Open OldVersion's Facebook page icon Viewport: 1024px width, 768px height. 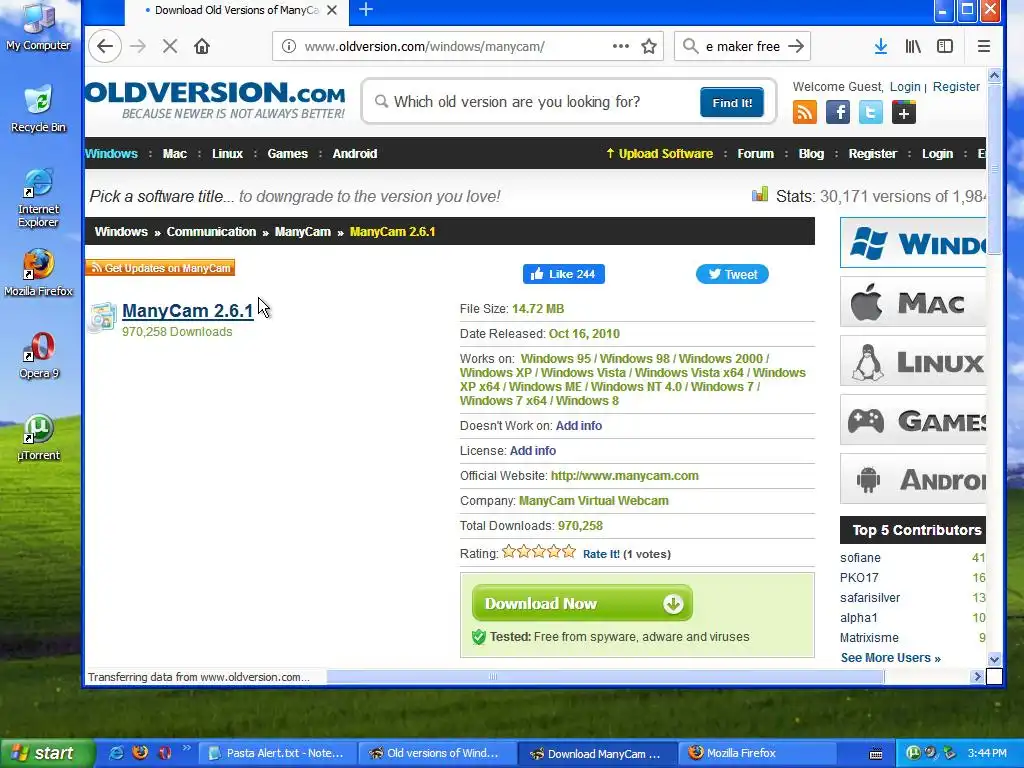click(838, 112)
